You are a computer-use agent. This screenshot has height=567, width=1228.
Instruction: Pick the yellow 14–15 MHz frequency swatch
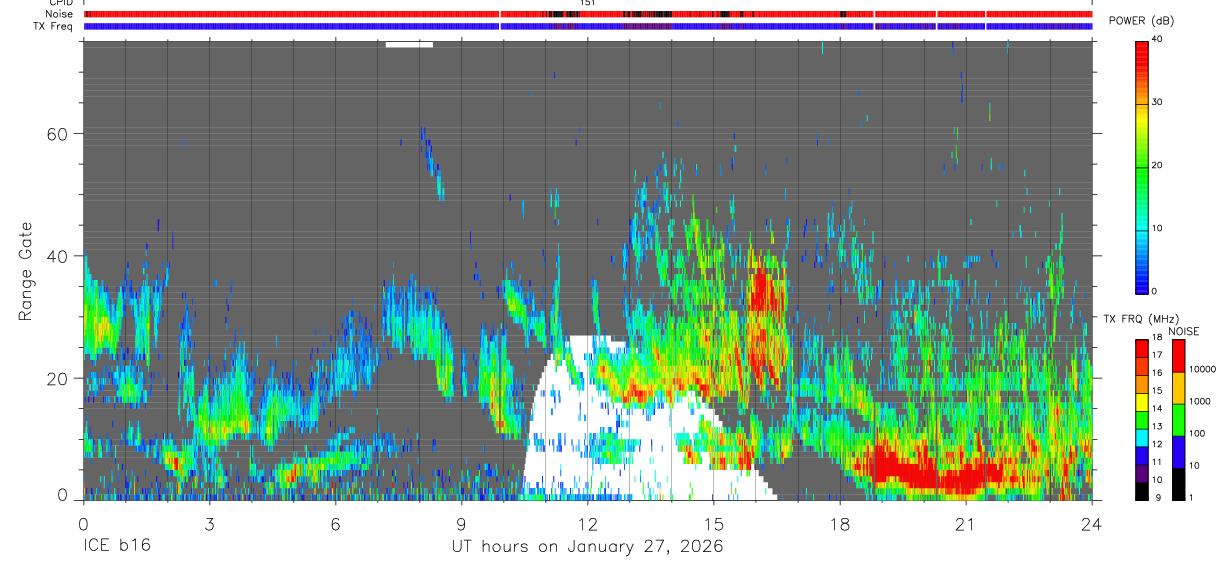1142,402
